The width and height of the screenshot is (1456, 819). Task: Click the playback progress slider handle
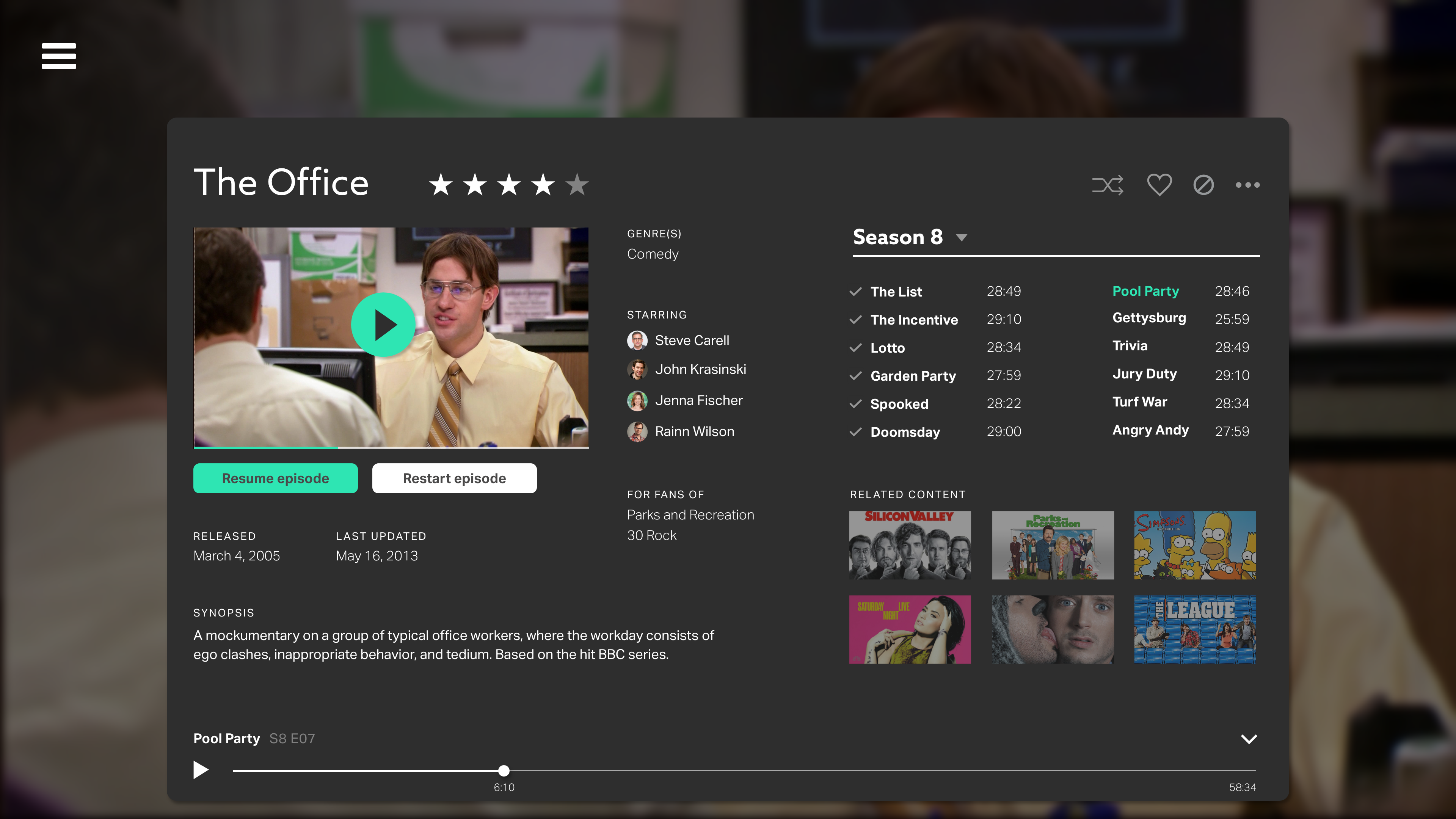pos(504,770)
